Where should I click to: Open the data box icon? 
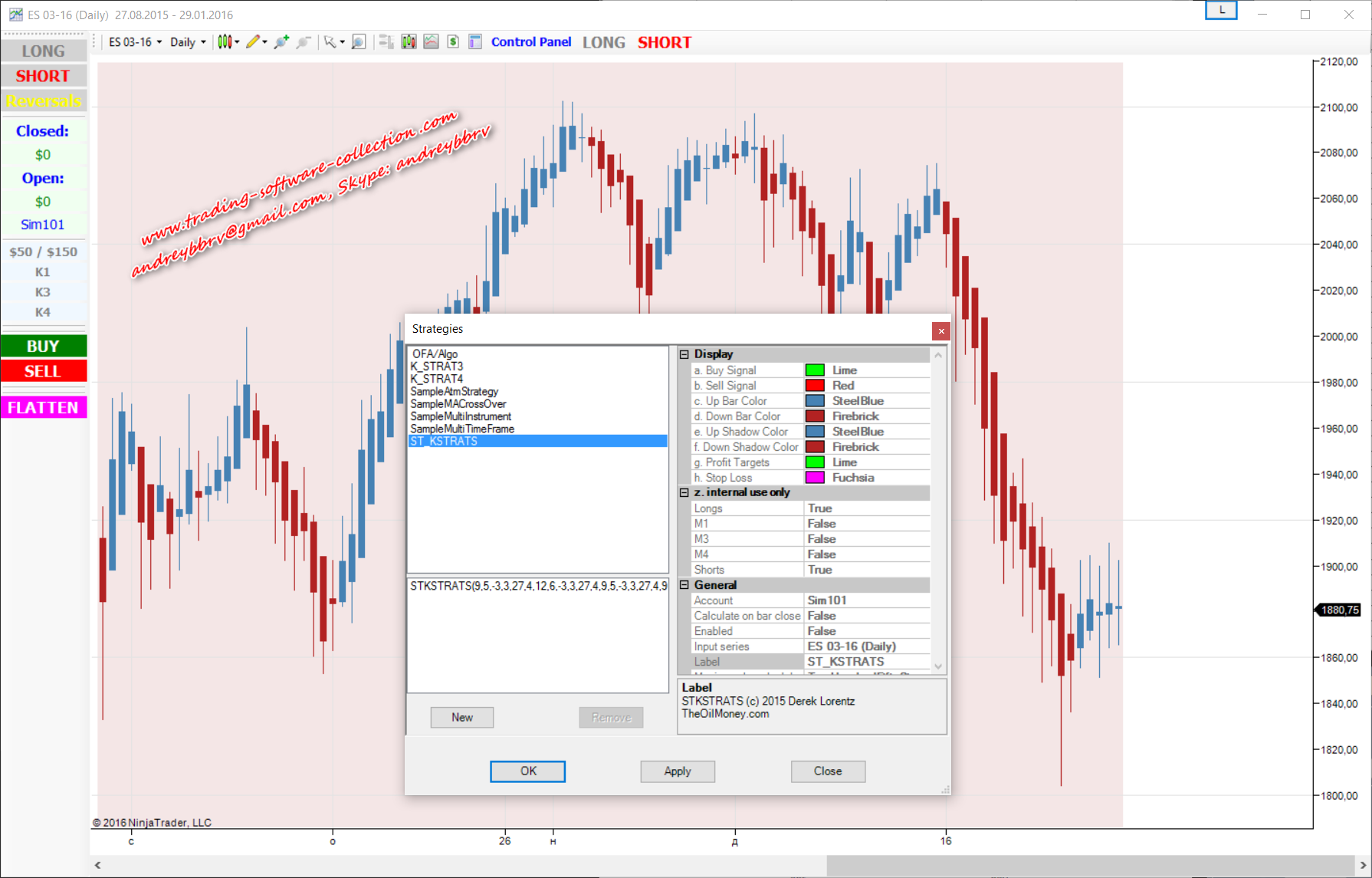click(475, 42)
